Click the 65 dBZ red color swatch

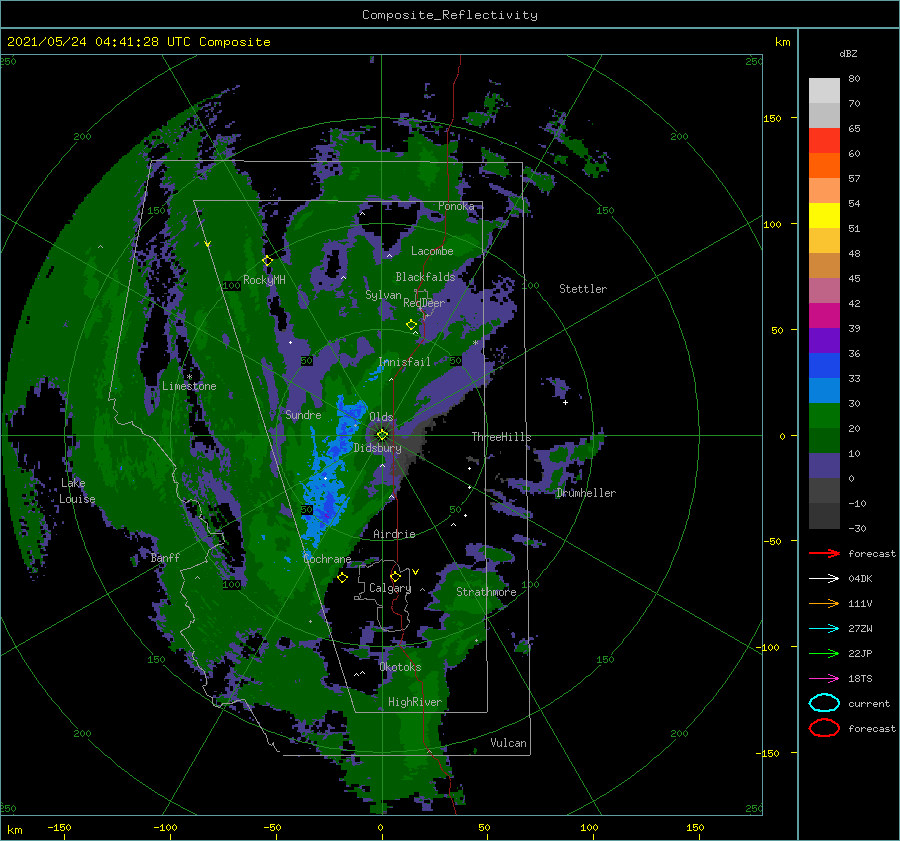825,141
